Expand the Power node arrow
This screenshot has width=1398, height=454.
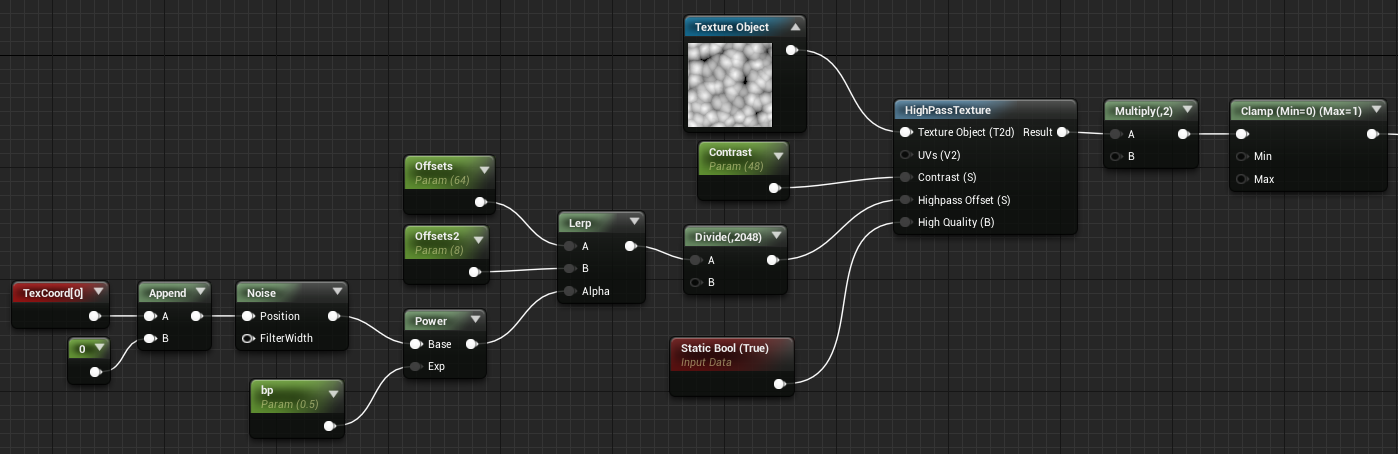[476, 321]
